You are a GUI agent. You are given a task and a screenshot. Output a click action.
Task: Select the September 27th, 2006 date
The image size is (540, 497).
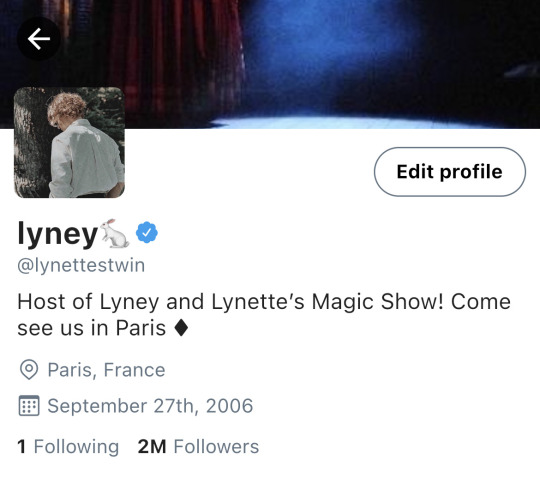pyautogui.click(x=150, y=406)
